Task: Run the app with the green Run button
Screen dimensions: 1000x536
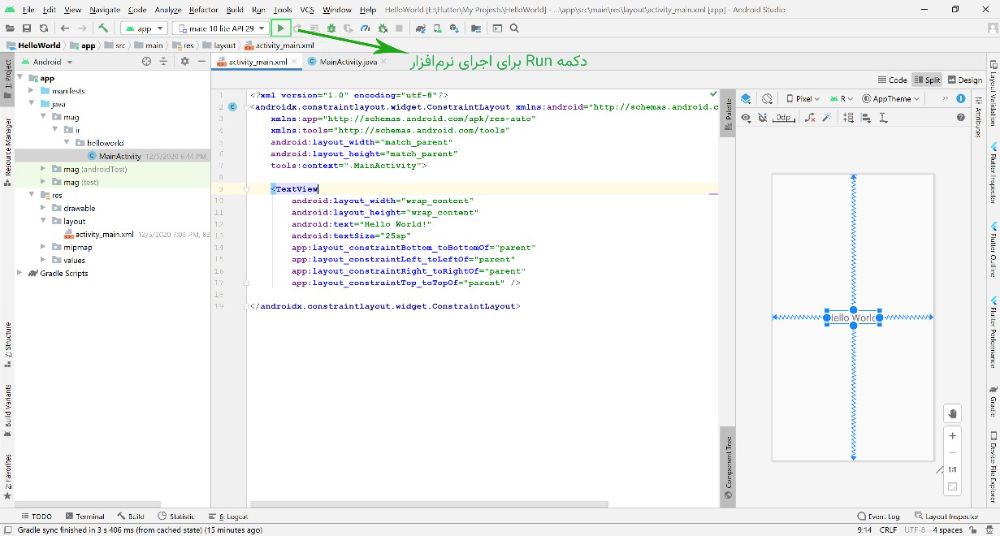Action: pyautogui.click(x=280, y=28)
